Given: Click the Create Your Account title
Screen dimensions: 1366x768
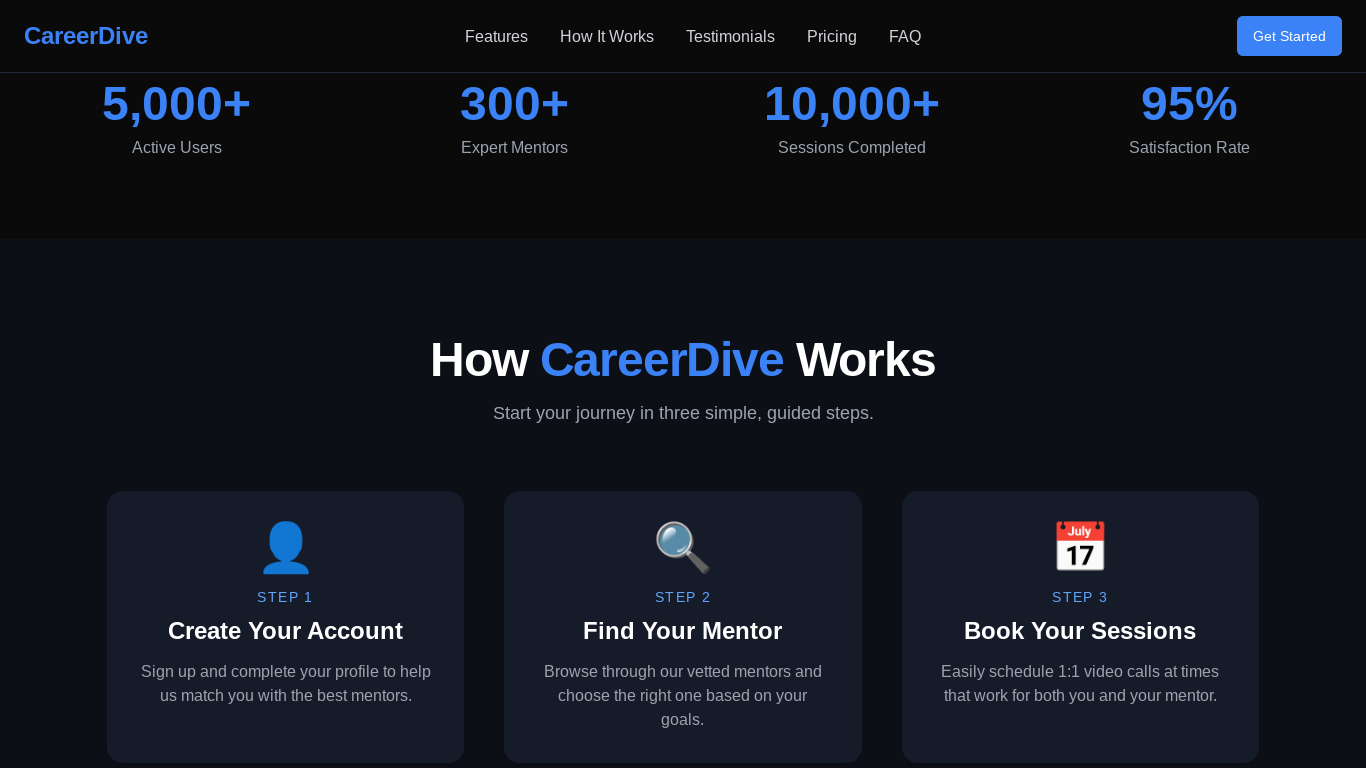Looking at the screenshot, I should (285, 631).
